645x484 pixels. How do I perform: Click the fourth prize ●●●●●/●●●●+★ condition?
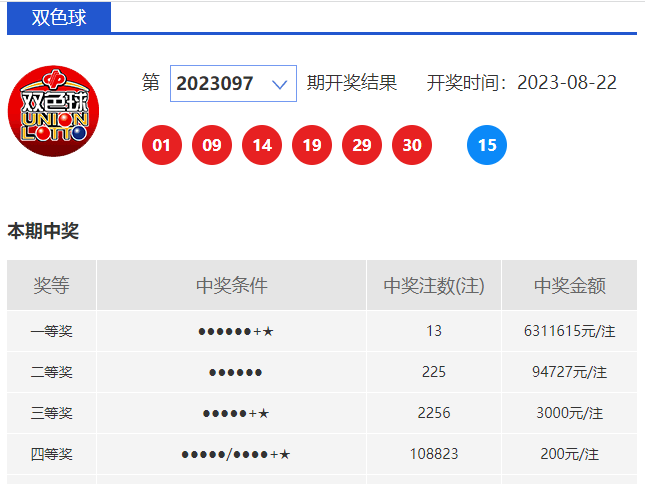236,454
